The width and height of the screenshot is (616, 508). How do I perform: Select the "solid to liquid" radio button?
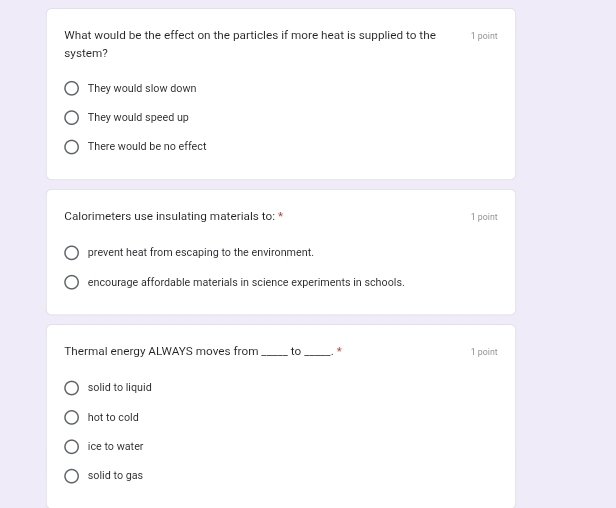(72, 388)
